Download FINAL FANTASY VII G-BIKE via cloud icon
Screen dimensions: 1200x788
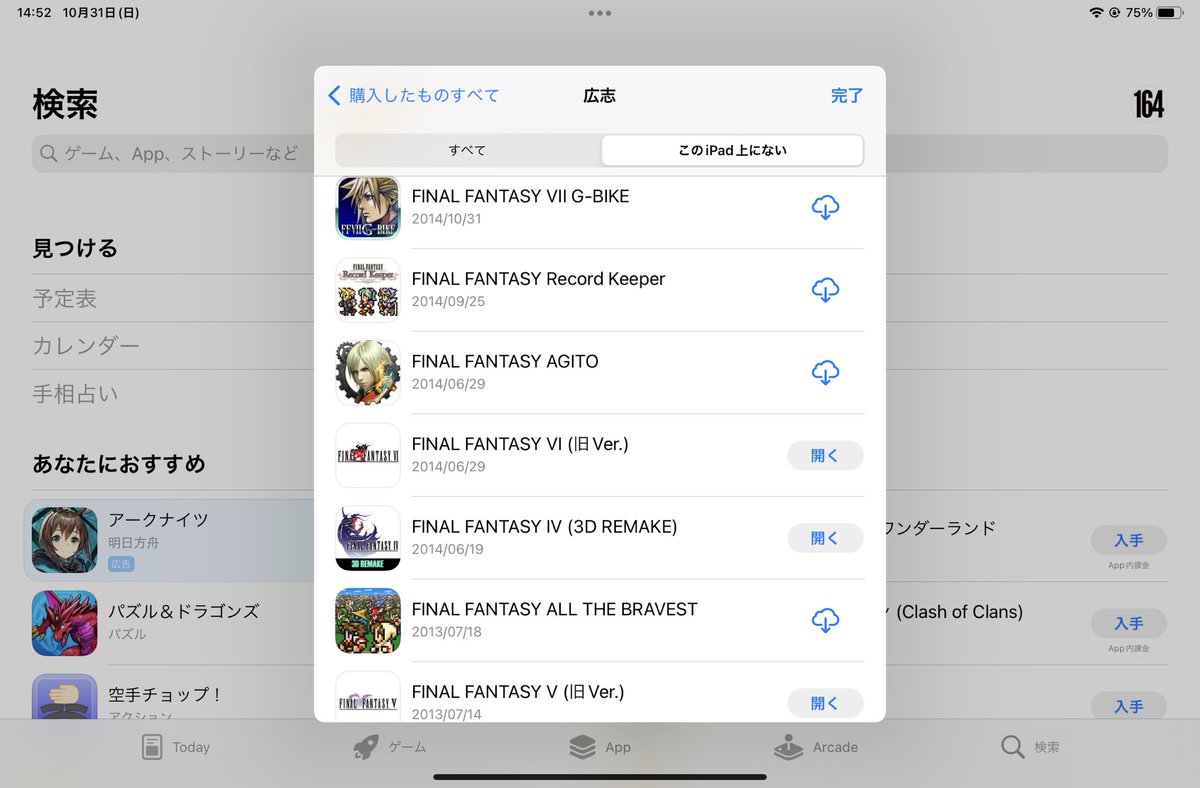tap(825, 207)
